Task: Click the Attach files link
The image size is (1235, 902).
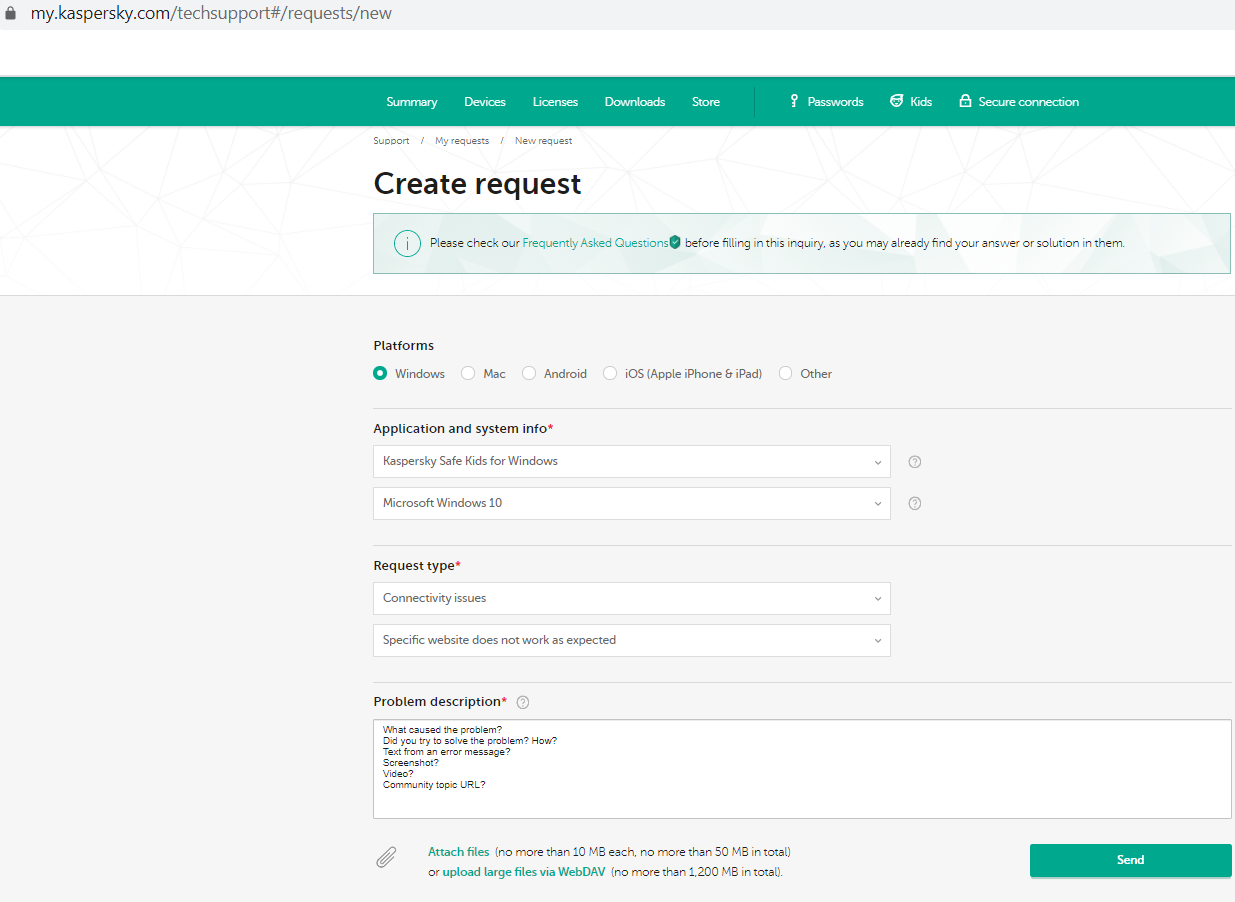Action: coord(459,852)
